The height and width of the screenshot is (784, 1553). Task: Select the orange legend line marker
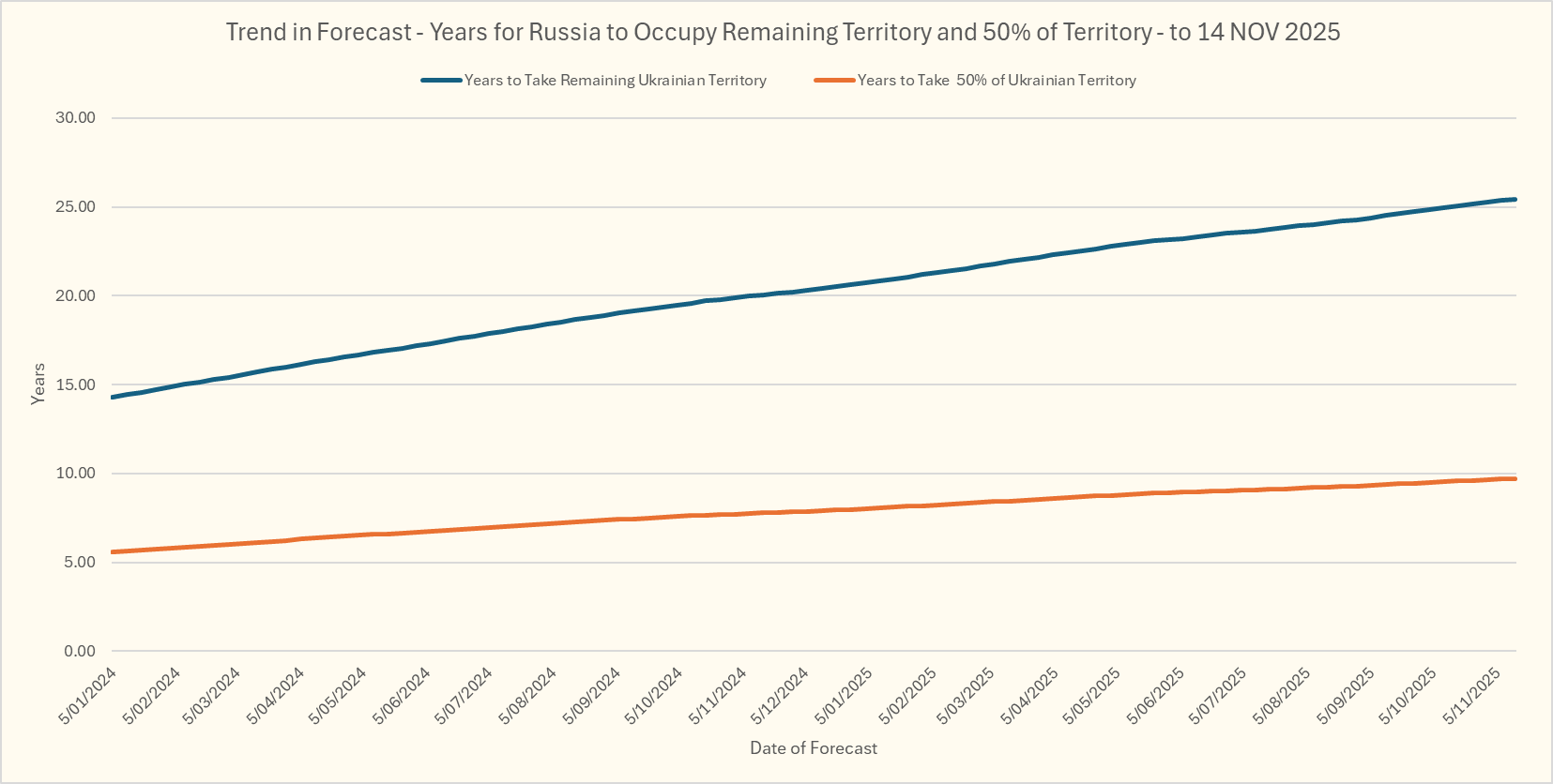tap(834, 81)
